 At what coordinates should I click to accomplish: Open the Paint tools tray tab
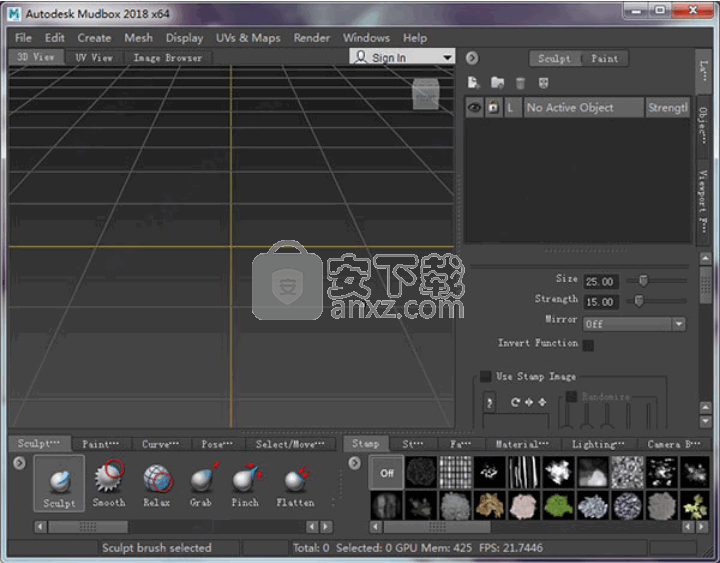coord(101,444)
